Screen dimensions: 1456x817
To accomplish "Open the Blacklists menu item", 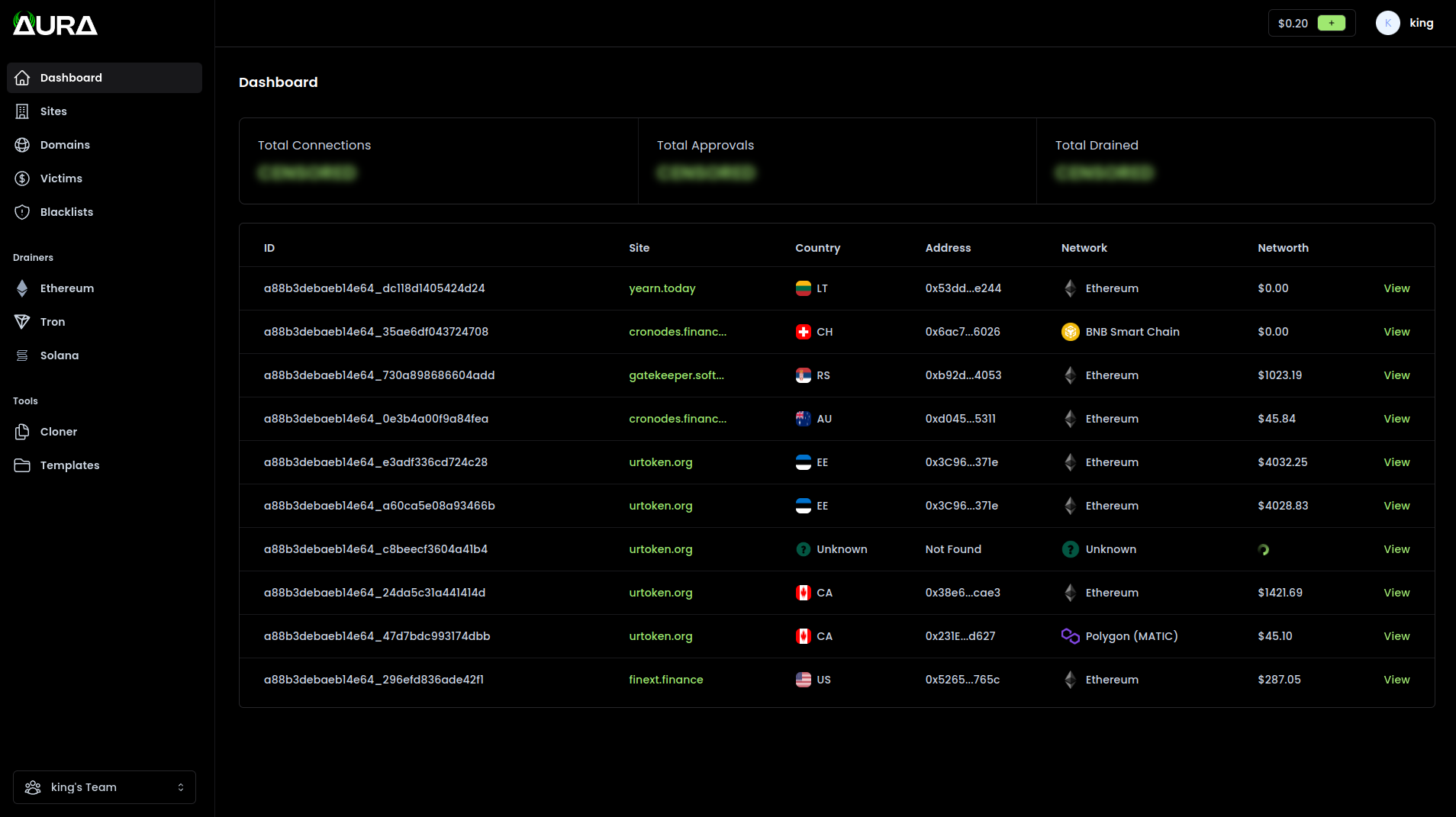I will point(105,212).
